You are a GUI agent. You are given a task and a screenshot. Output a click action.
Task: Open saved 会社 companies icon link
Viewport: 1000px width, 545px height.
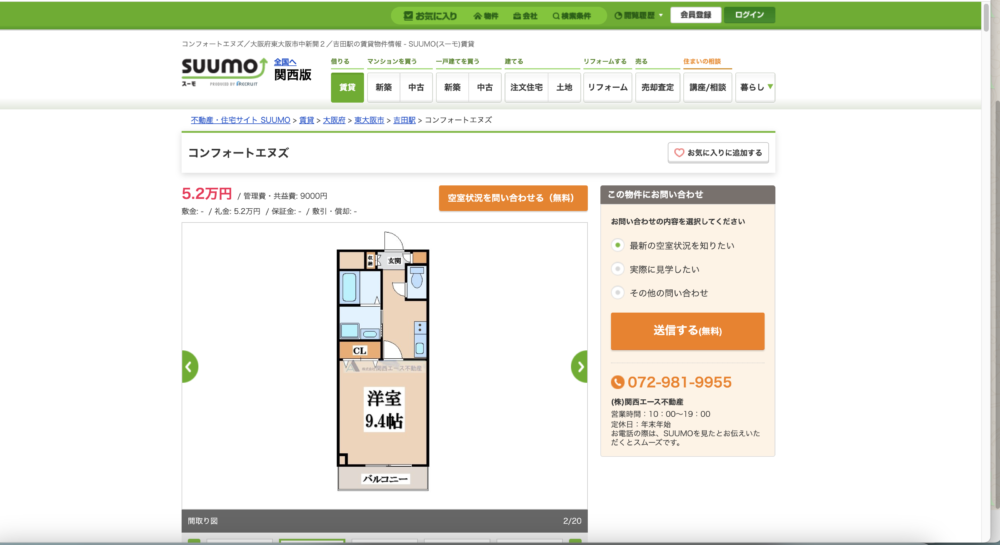coord(525,16)
